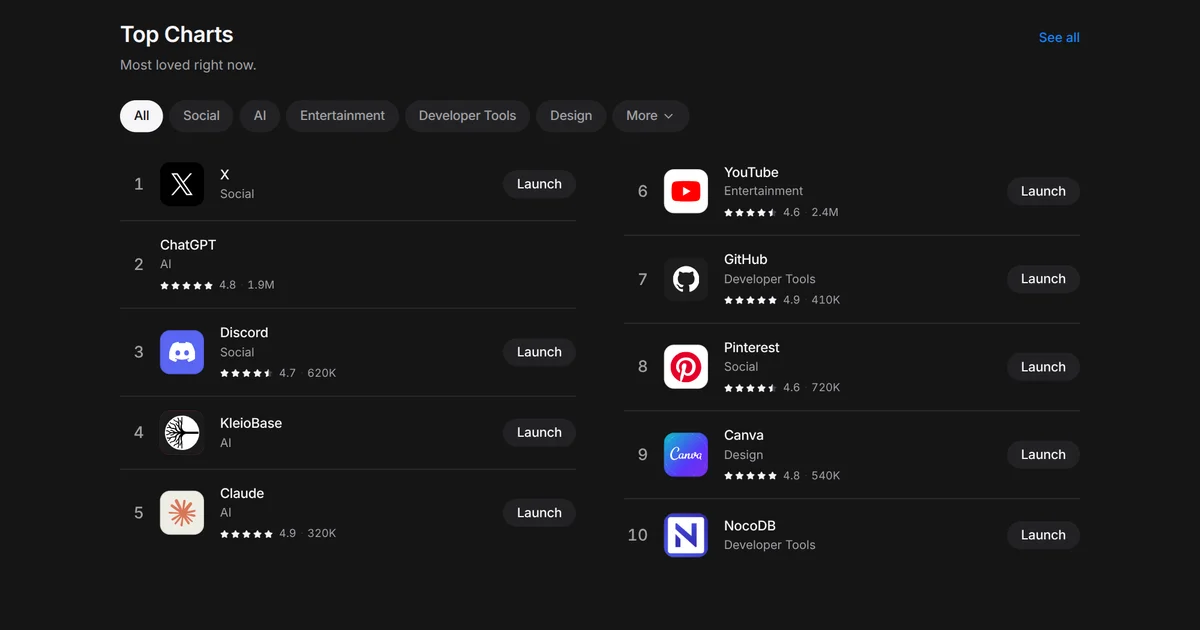Launch Canva
The width and height of the screenshot is (1200, 630).
[x=1043, y=455]
